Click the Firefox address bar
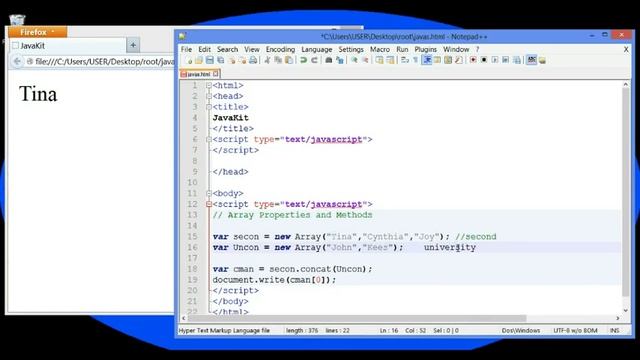This screenshot has width=640, height=360. pyautogui.click(x=100, y=62)
